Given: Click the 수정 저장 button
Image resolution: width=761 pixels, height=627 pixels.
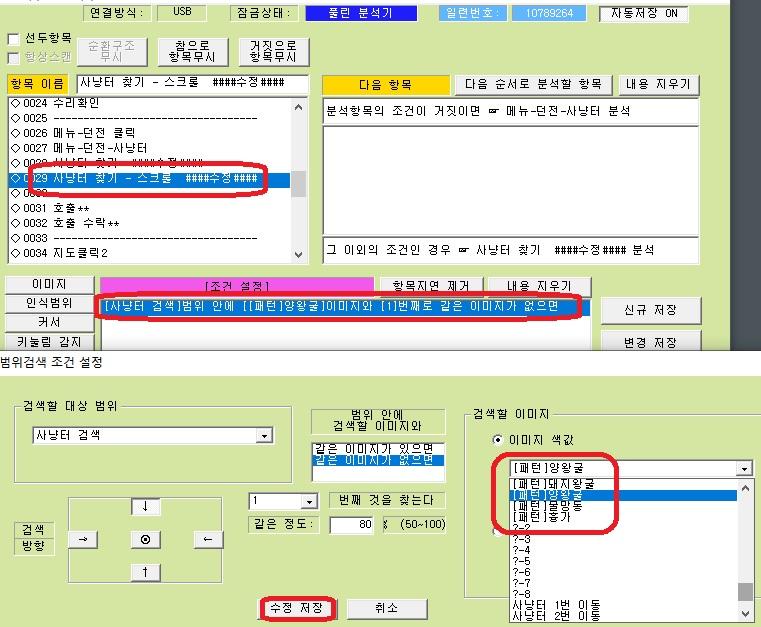Looking at the screenshot, I should [x=300, y=608].
